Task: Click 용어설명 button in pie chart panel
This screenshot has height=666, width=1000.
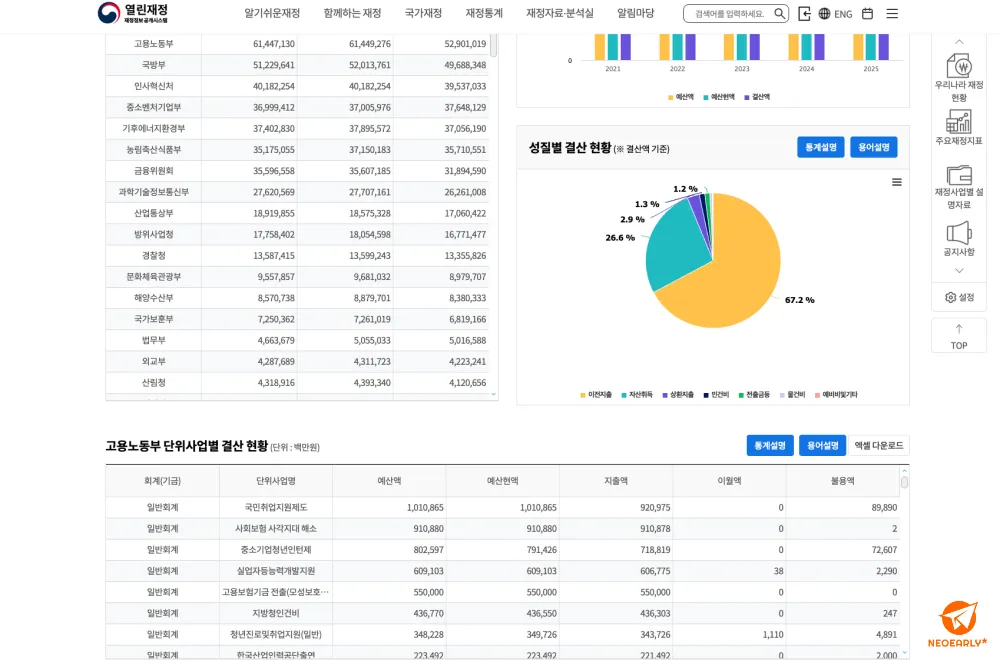Action: point(873,147)
